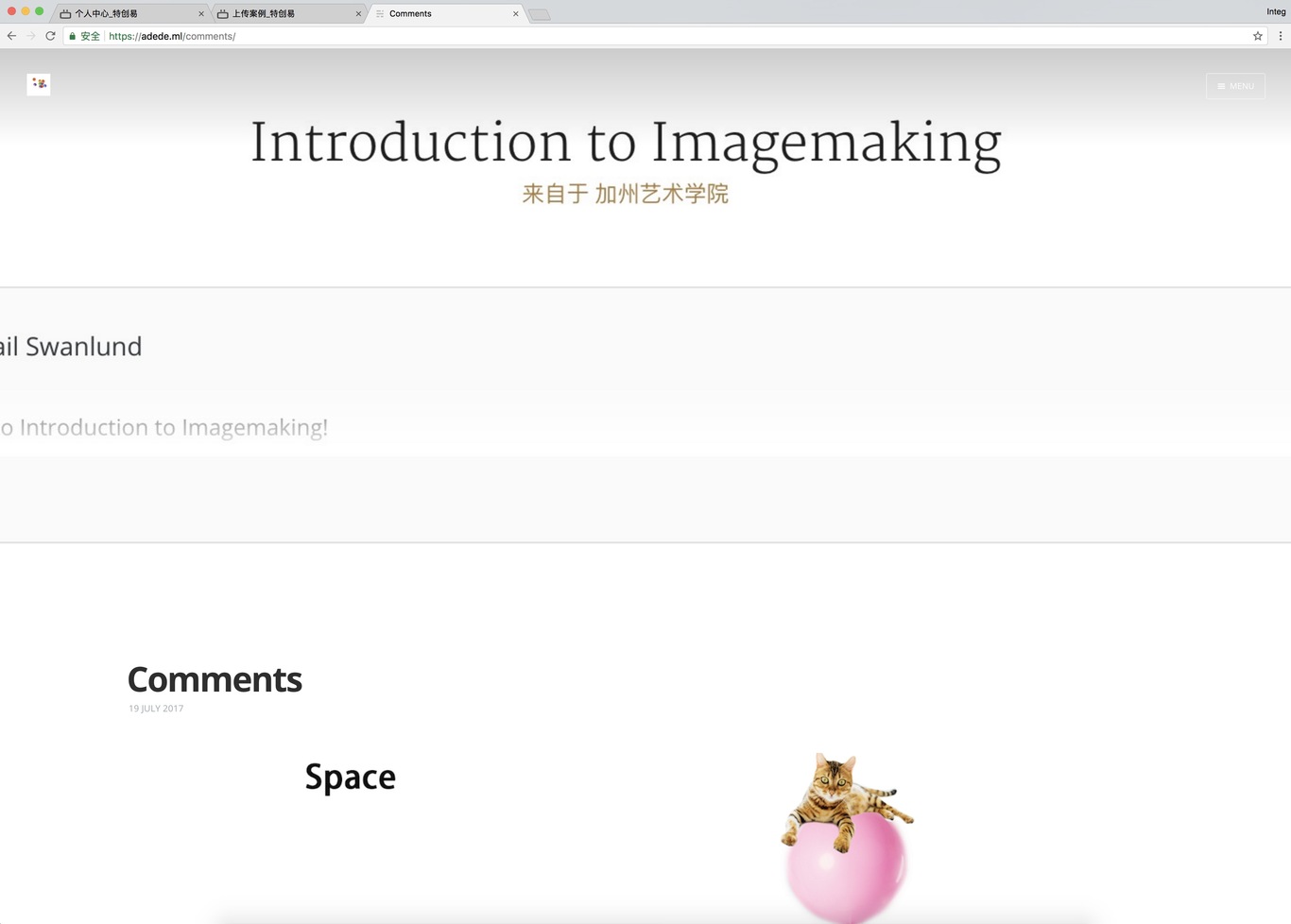Image resolution: width=1291 pixels, height=924 pixels.
Task: Click the 来自于 加州艺术学院 subtitle
Action: (626, 194)
